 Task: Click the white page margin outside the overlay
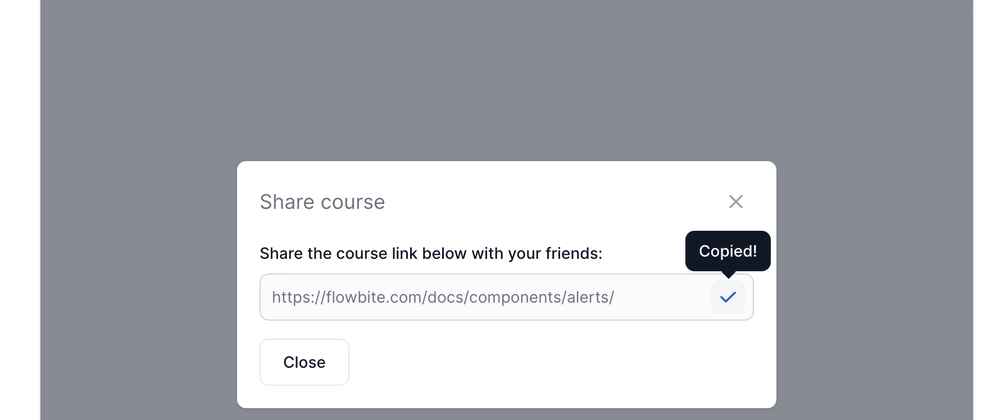click(x=19, y=210)
